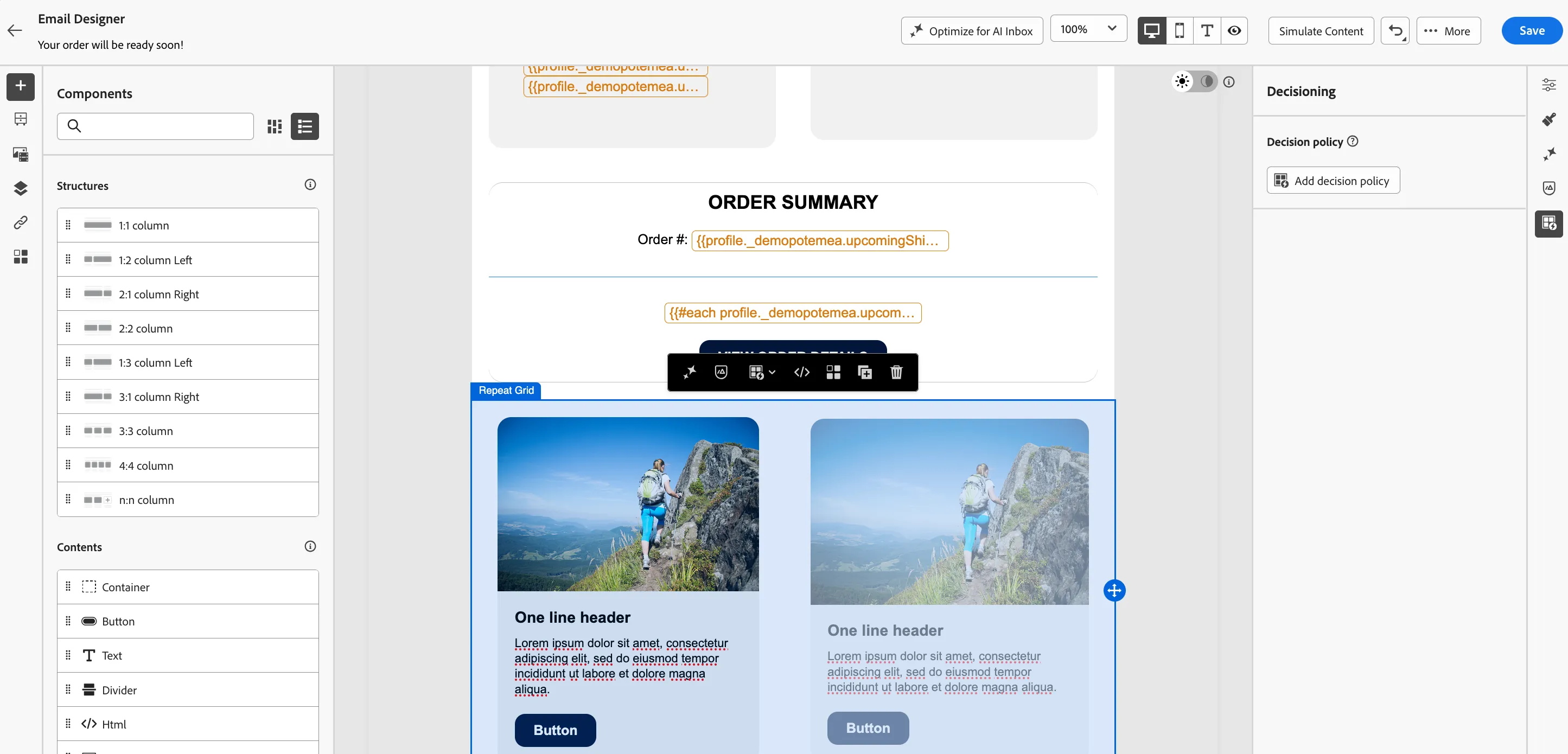Open the tree view icon in left rail
1568x754 pixels.
21,119
